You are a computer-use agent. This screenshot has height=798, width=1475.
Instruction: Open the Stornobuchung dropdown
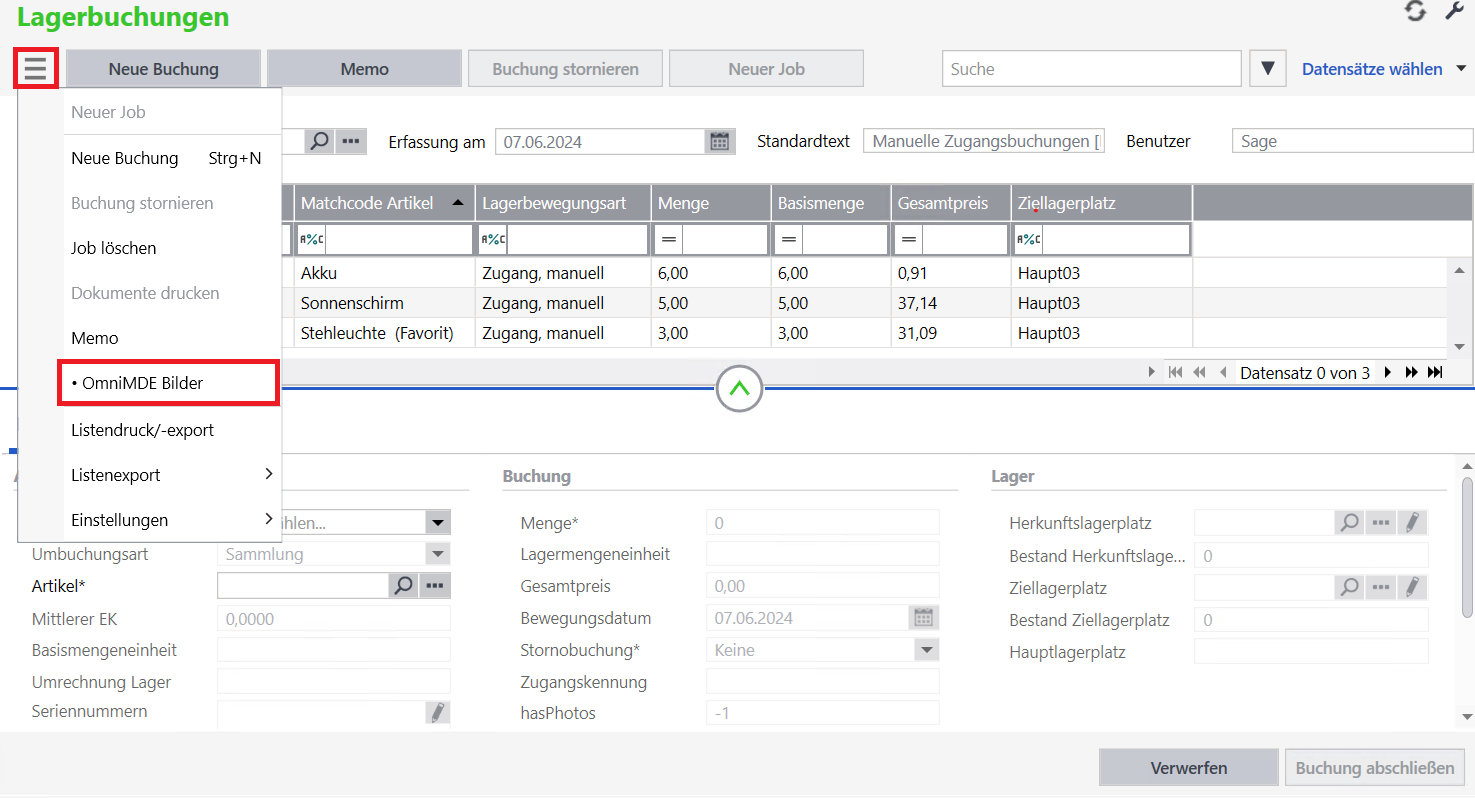click(926, 650)
